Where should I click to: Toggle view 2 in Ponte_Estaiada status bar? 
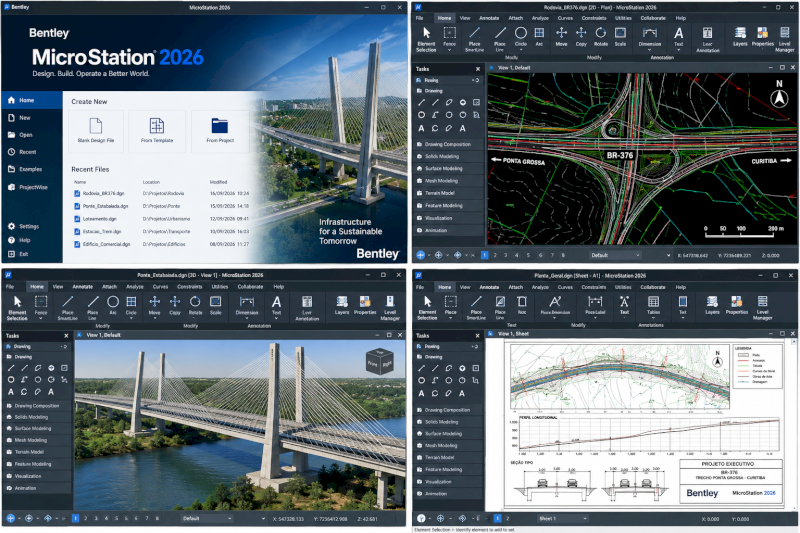point(86,518)
